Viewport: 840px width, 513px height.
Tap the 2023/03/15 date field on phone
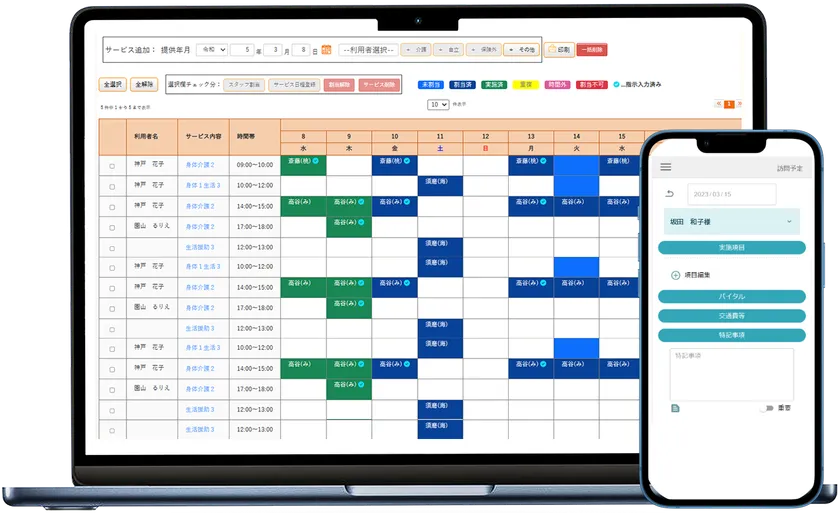point(732,194)
